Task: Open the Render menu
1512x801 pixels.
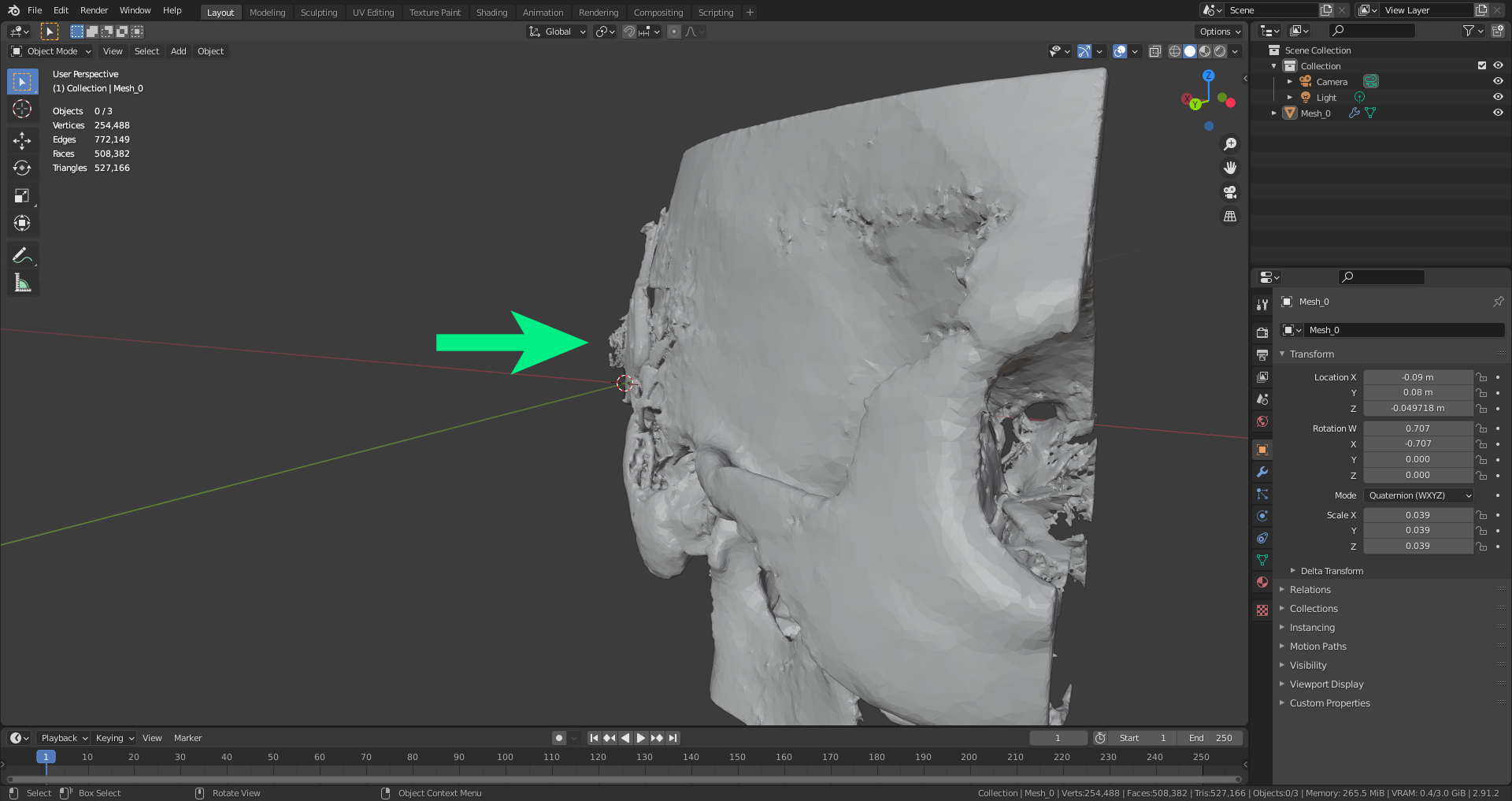Action: 94,10
